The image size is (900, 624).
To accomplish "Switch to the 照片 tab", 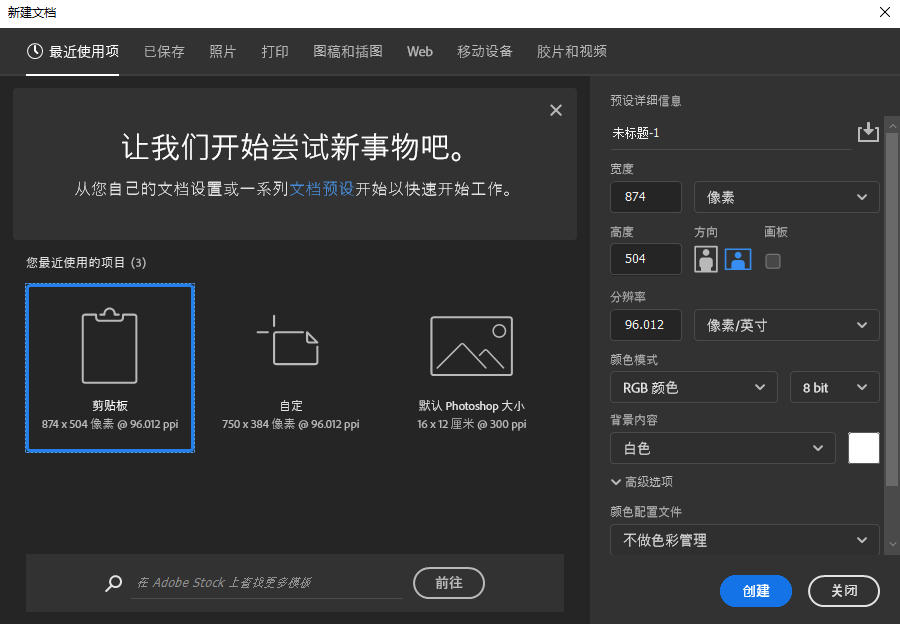I will pos(223,52).
